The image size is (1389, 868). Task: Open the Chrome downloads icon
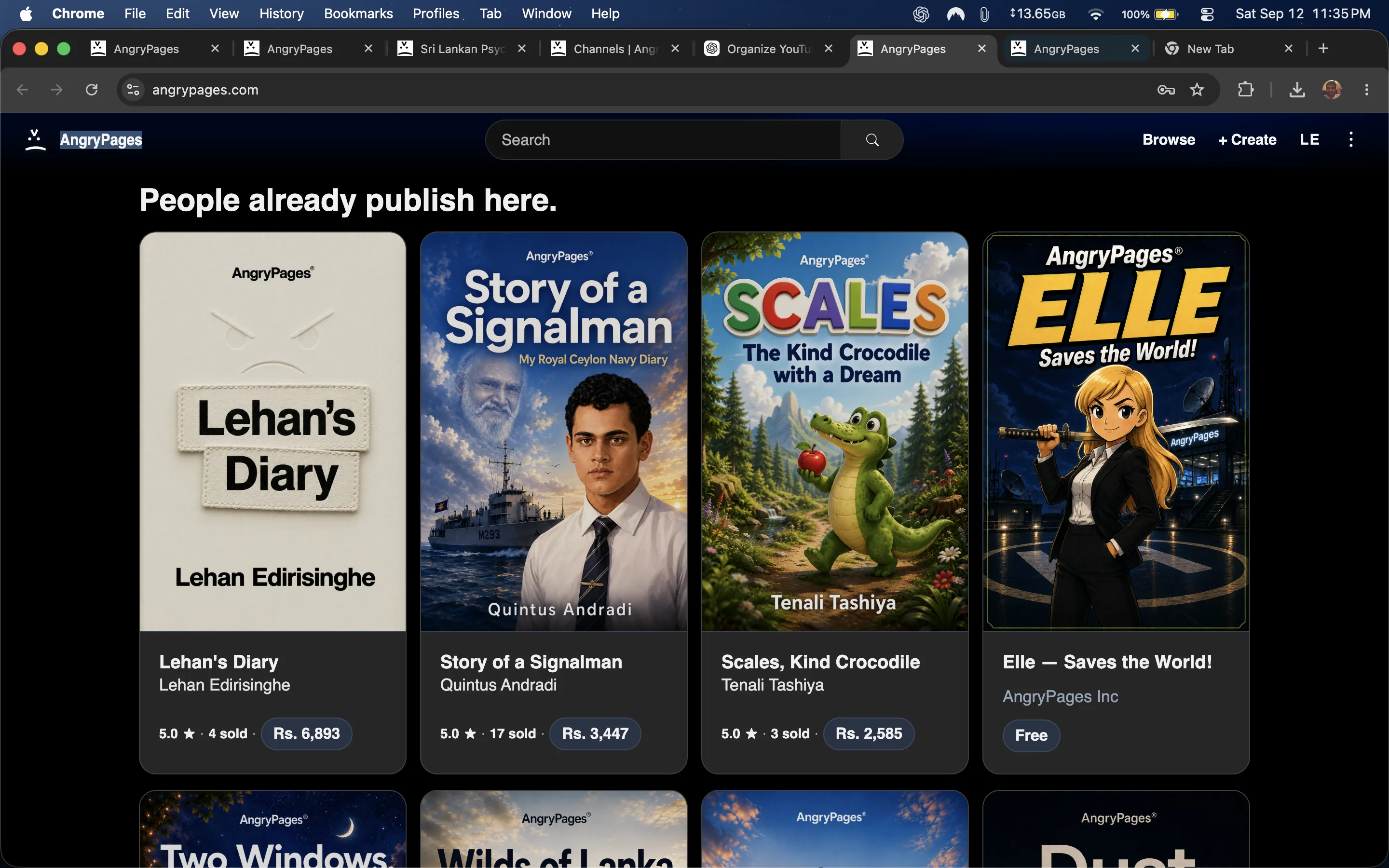tap(1297, 90)
